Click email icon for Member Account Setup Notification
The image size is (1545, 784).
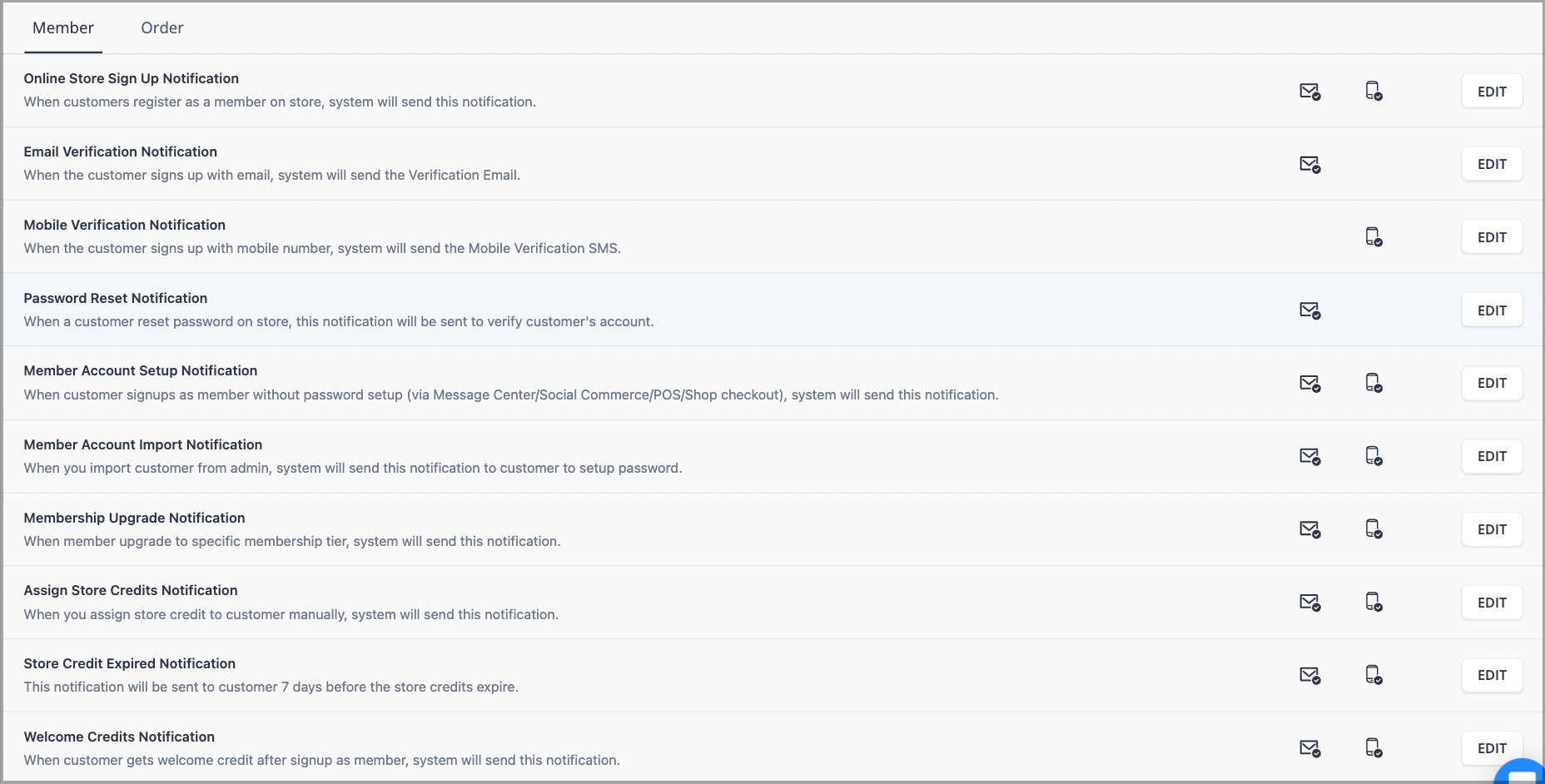(x=1310, y=384)
